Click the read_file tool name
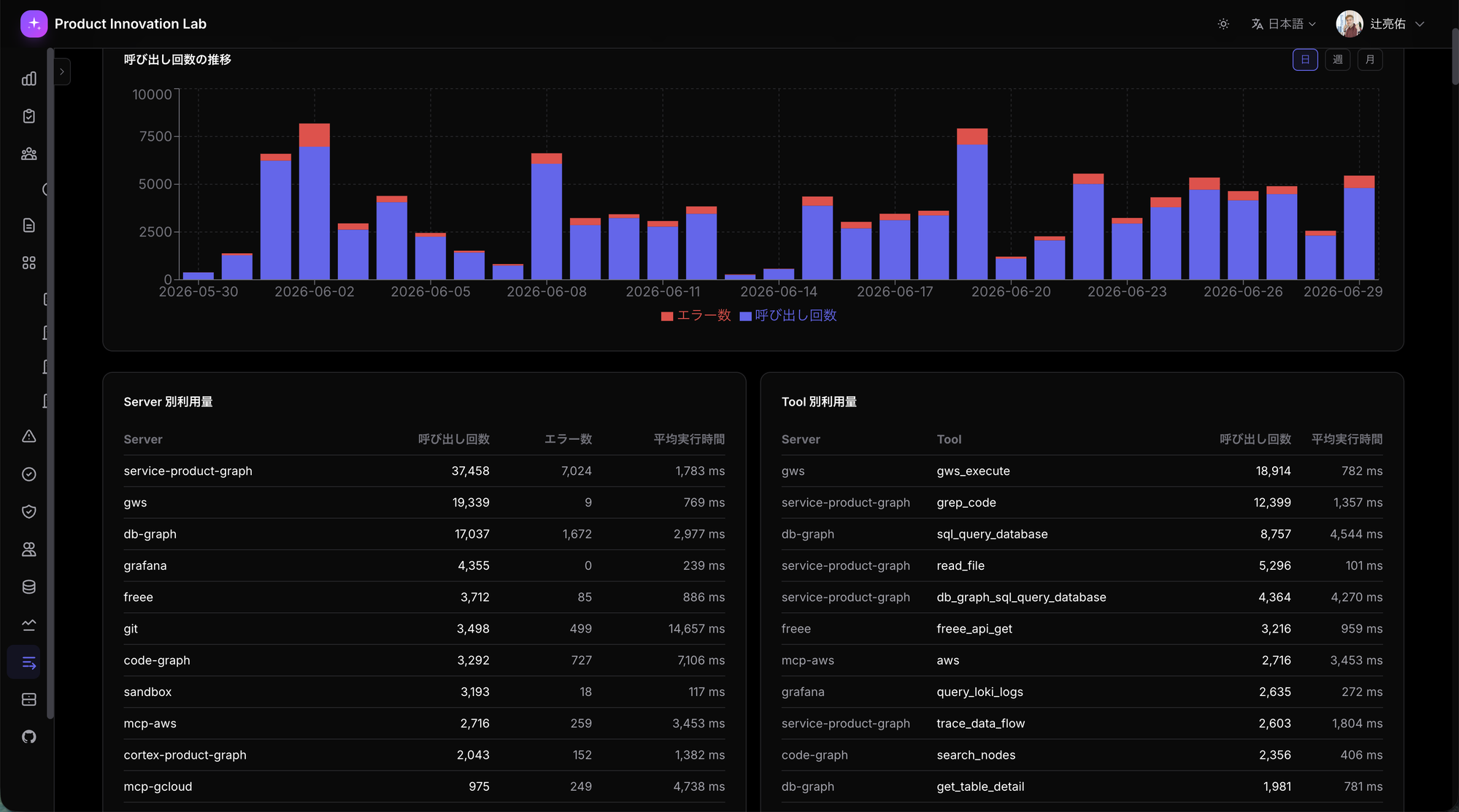 coord(961,565)
